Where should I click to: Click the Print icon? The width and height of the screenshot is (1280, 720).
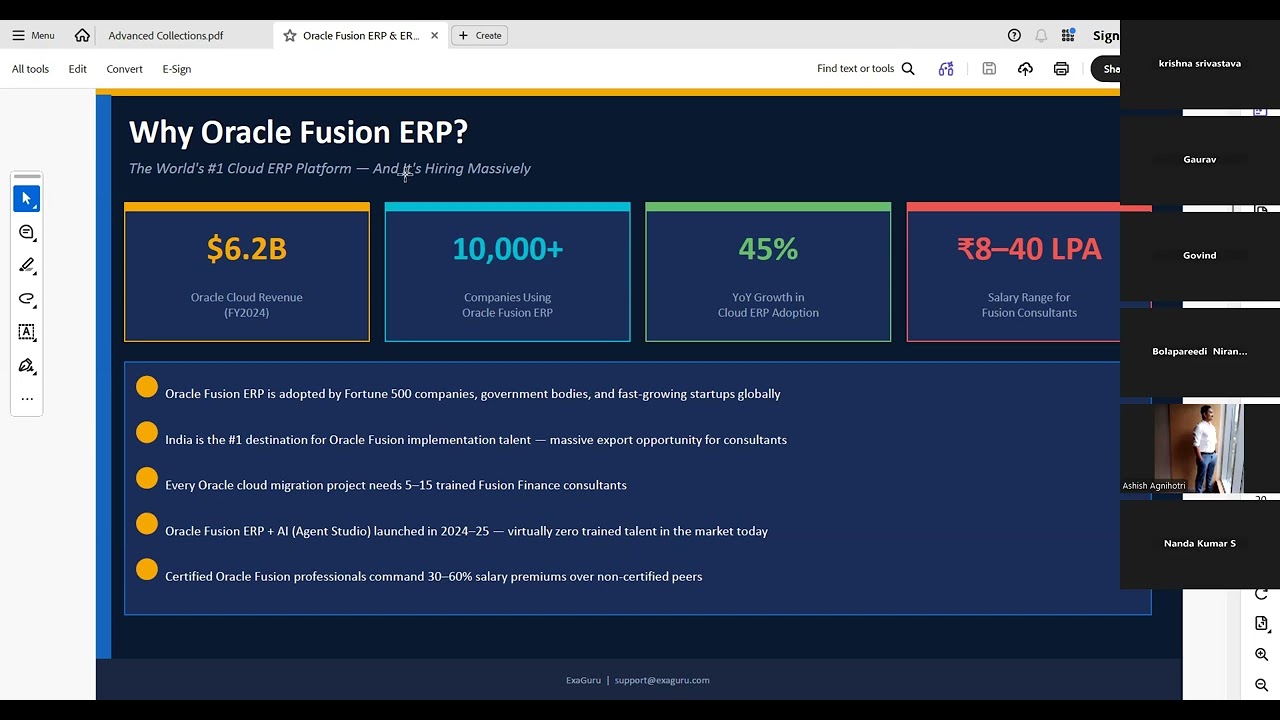pos(1061,69)
